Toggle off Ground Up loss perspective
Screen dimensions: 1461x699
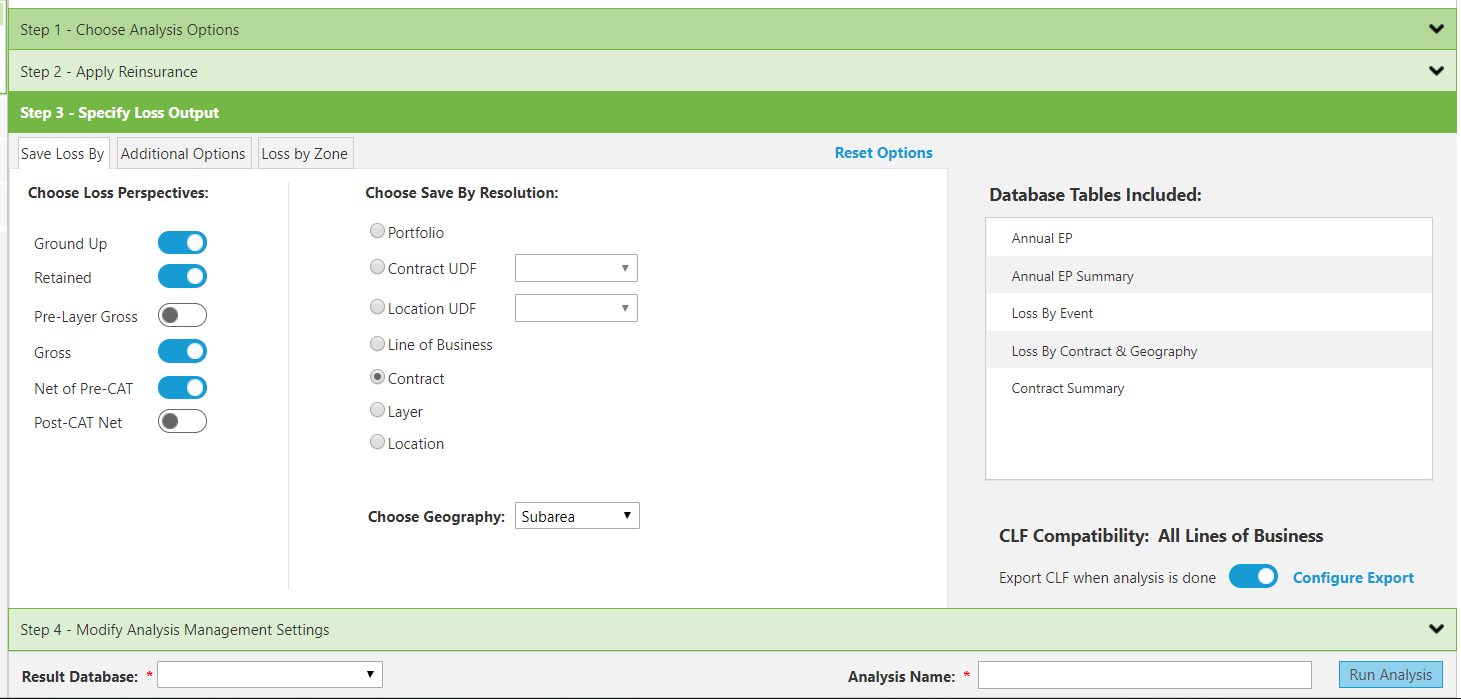[182, 243]
